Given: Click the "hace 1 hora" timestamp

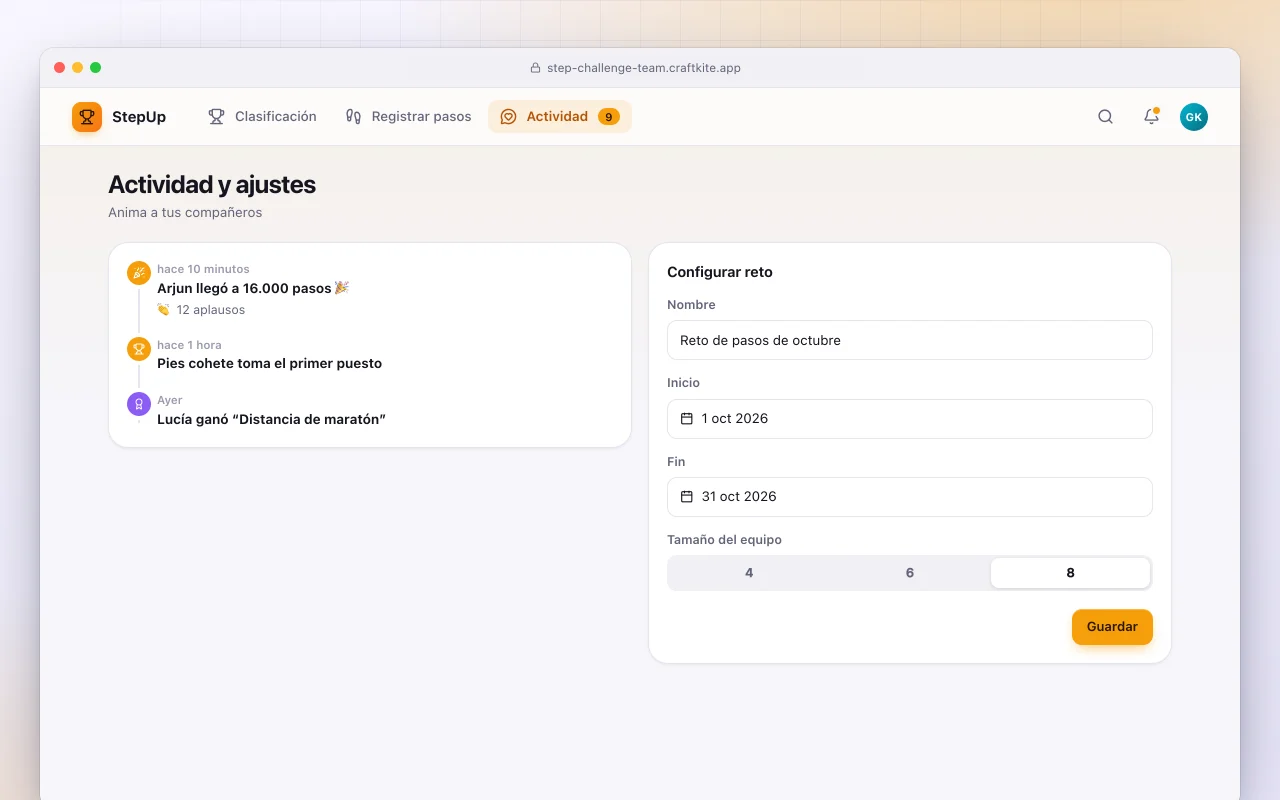Looking at the screenshot, I should (189, 345).
